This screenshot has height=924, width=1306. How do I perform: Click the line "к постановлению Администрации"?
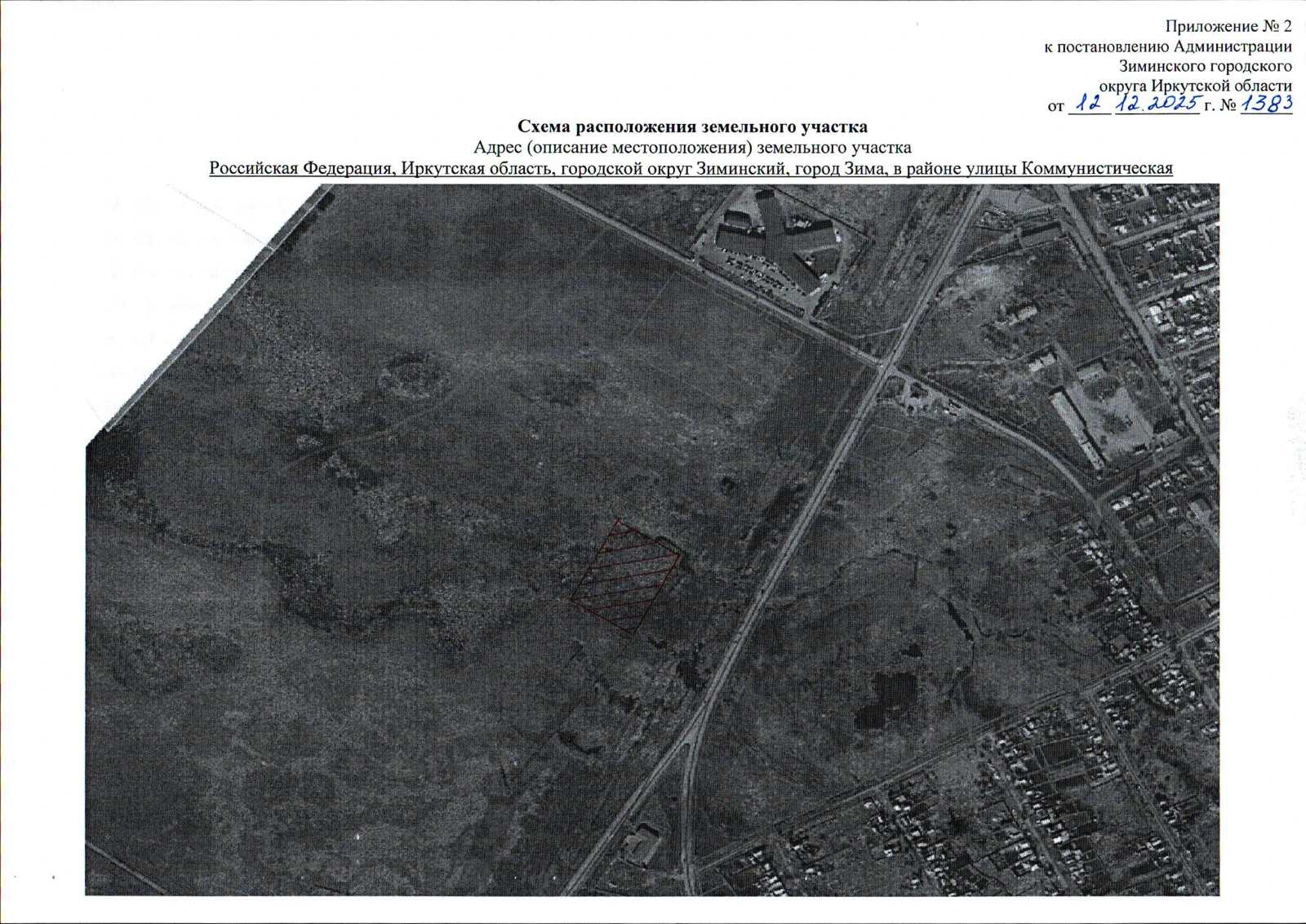click(1167, 47)
